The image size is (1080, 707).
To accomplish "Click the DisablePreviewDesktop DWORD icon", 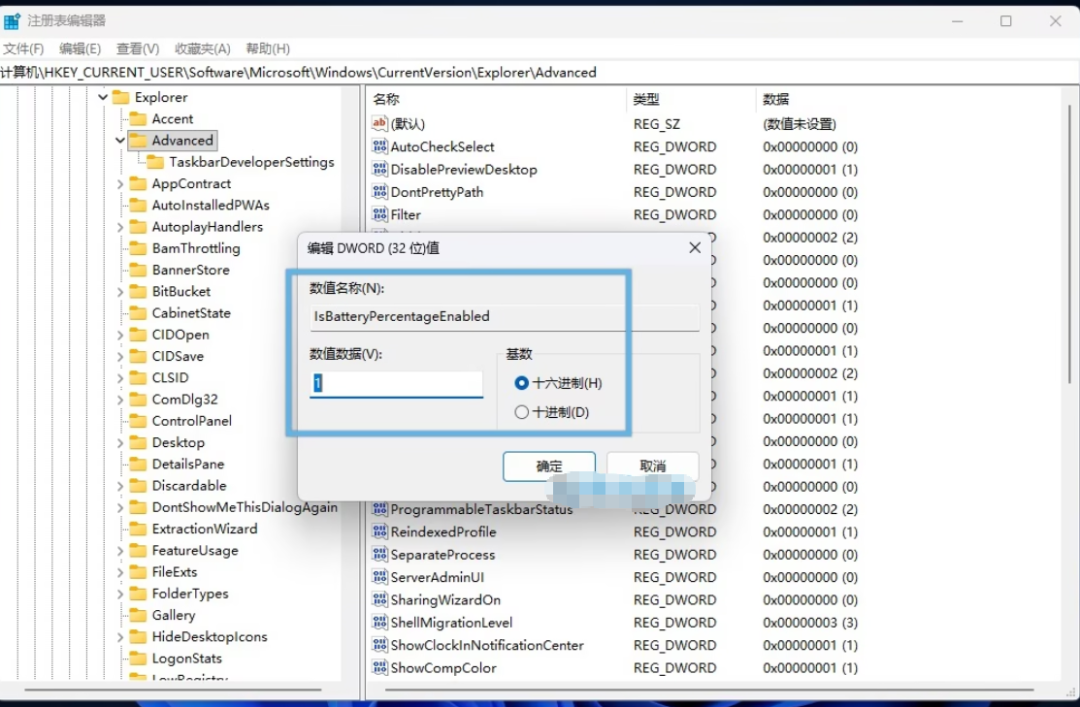I will tap(380, 169).
